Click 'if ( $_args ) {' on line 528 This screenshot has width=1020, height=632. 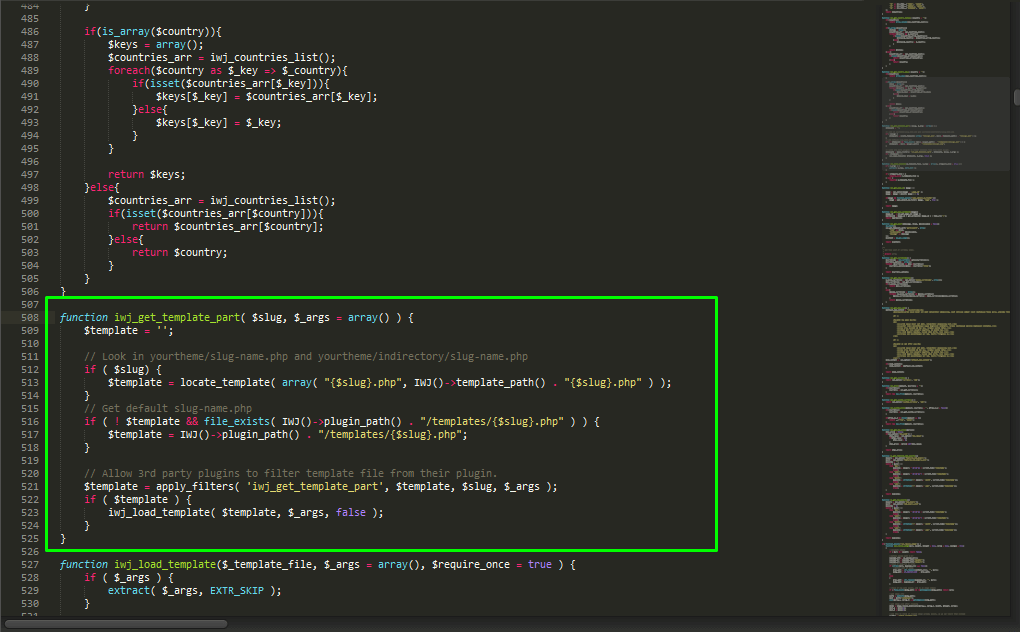129,577
